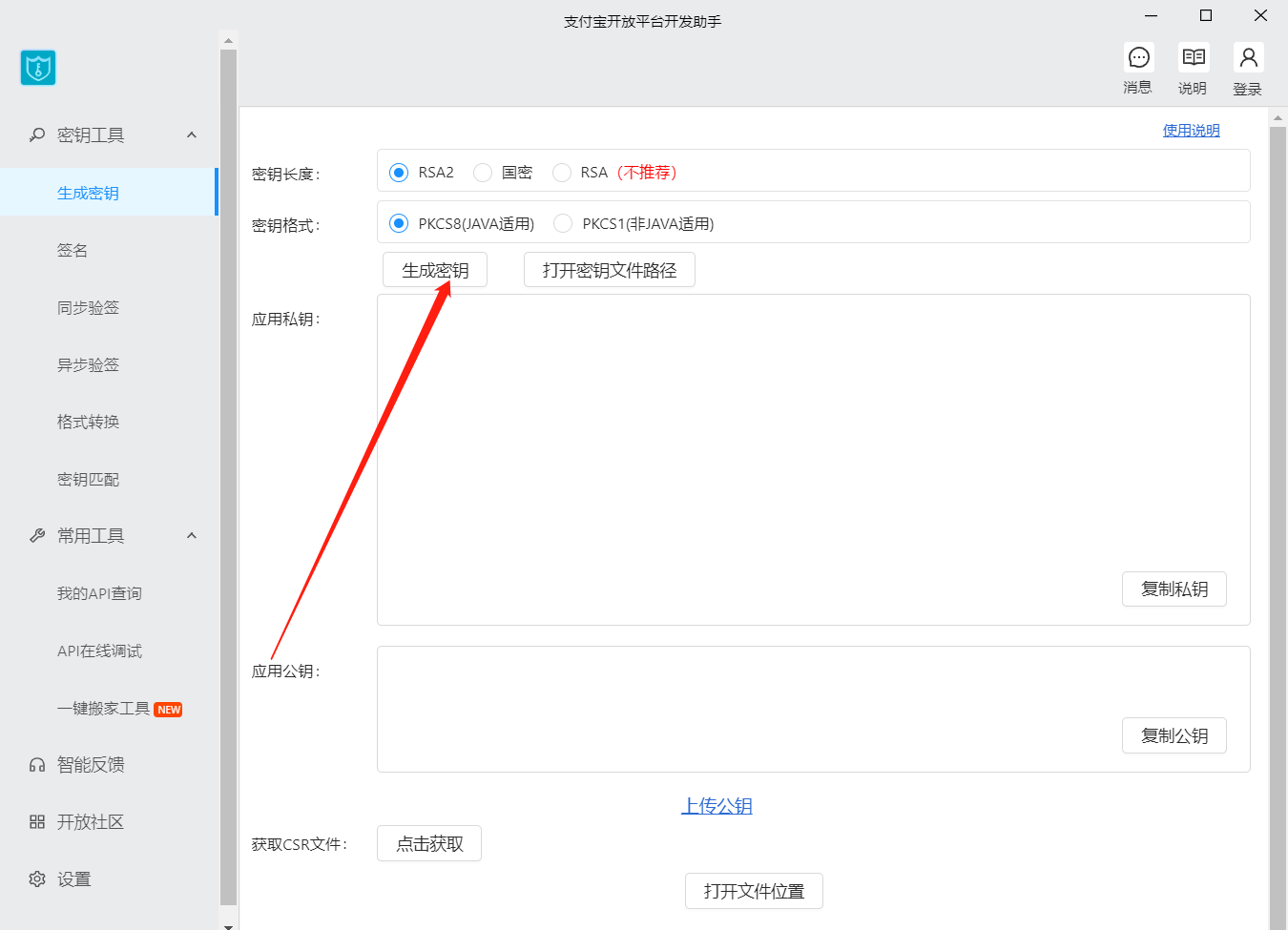Minimize the 支付宝开放平台开发助手 window
Viewport: 1288px width, 930px height.
1152,15
